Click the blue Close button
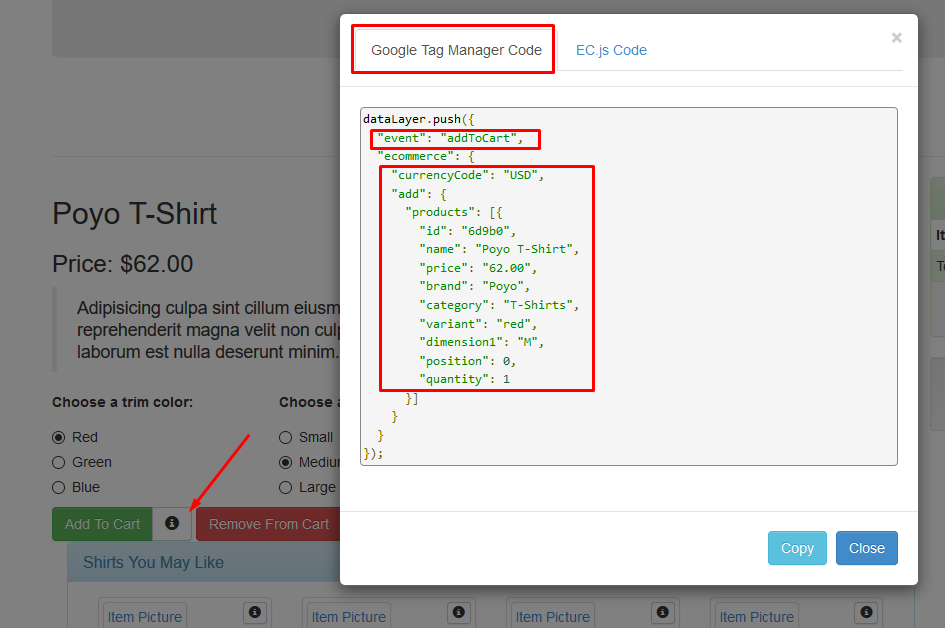This screenshot has height=628, width=945. (x=867, y=548)
